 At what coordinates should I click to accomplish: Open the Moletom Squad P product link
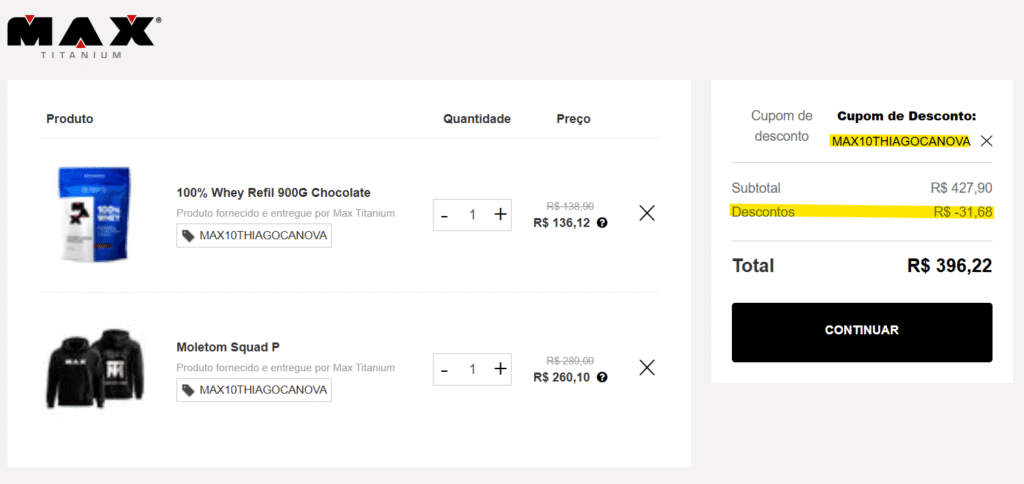tap(228, 347)
